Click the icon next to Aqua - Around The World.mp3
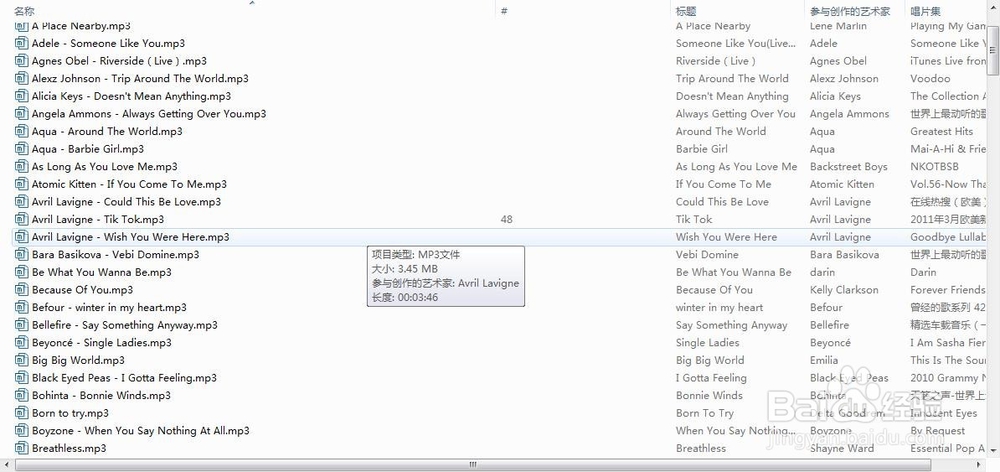This screenshot has height=472, width=1000. coord(22,131)
